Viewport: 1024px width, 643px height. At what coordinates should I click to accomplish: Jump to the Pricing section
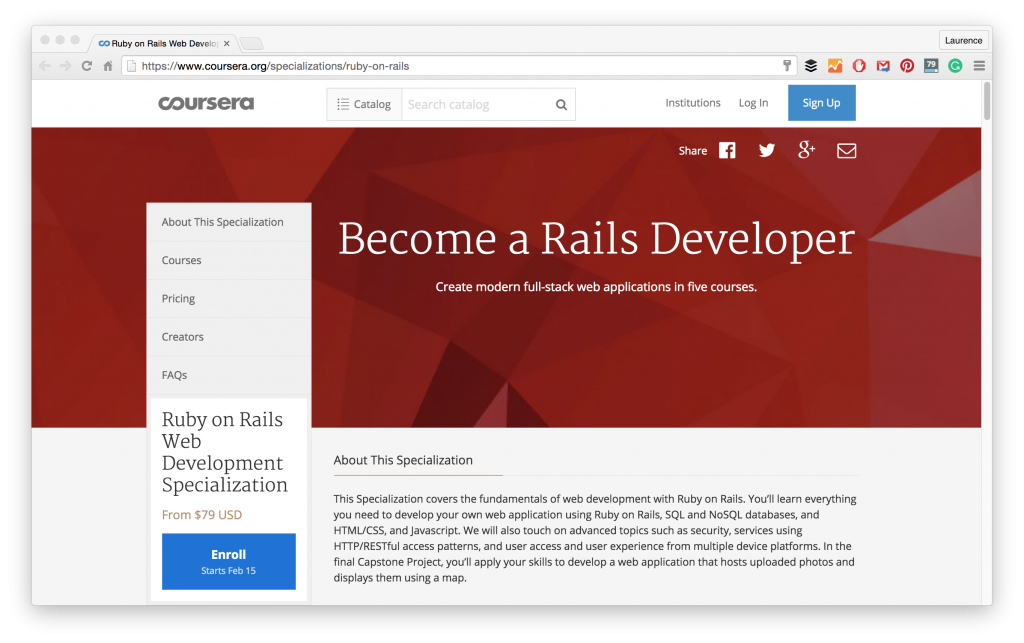click(229, 298)
